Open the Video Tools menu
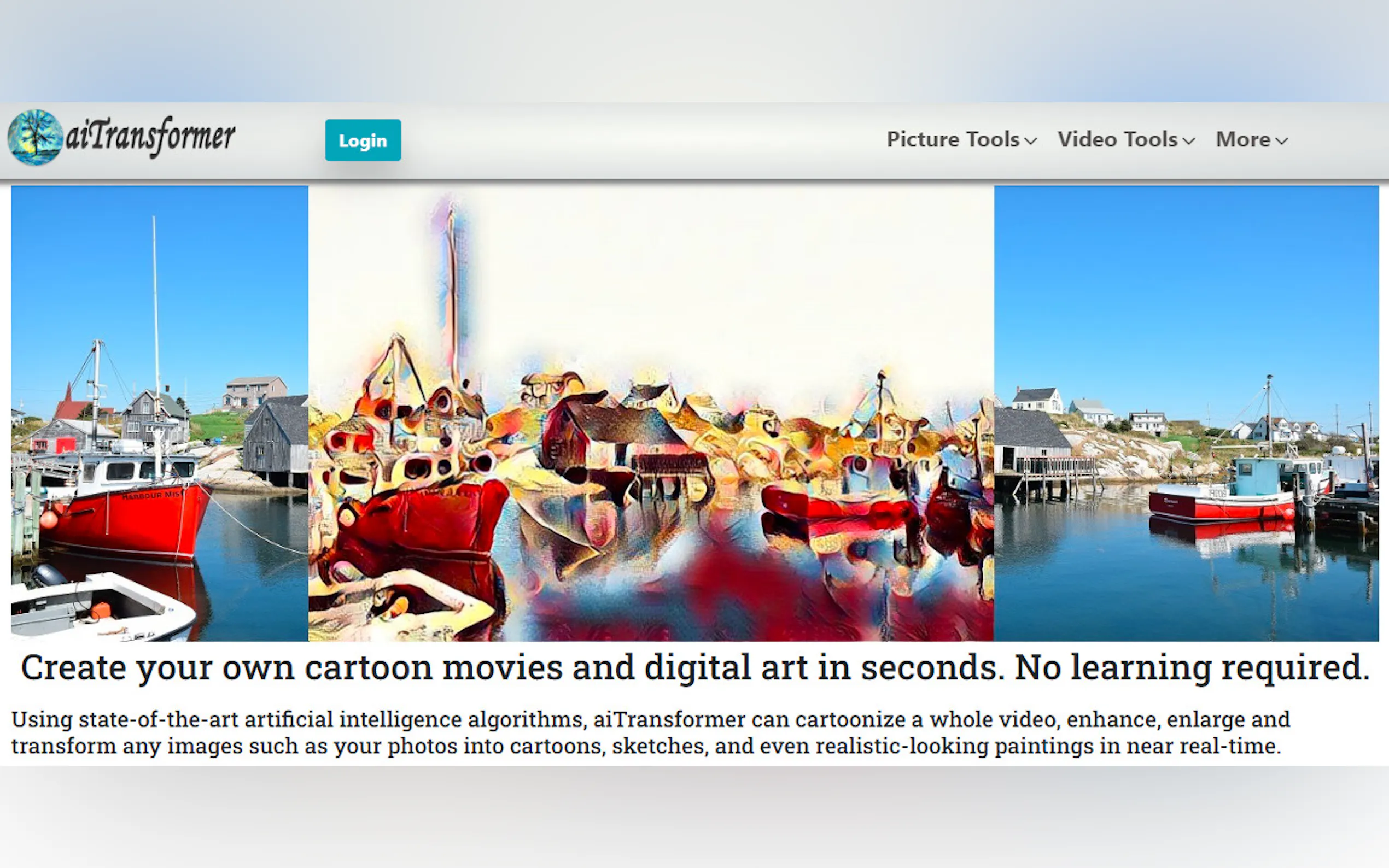This screenshot has width=1389, height=868. point(1117,139)
